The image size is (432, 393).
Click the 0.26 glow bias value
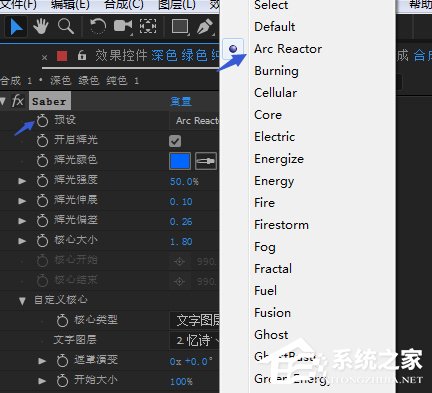[x=181, y=222]
